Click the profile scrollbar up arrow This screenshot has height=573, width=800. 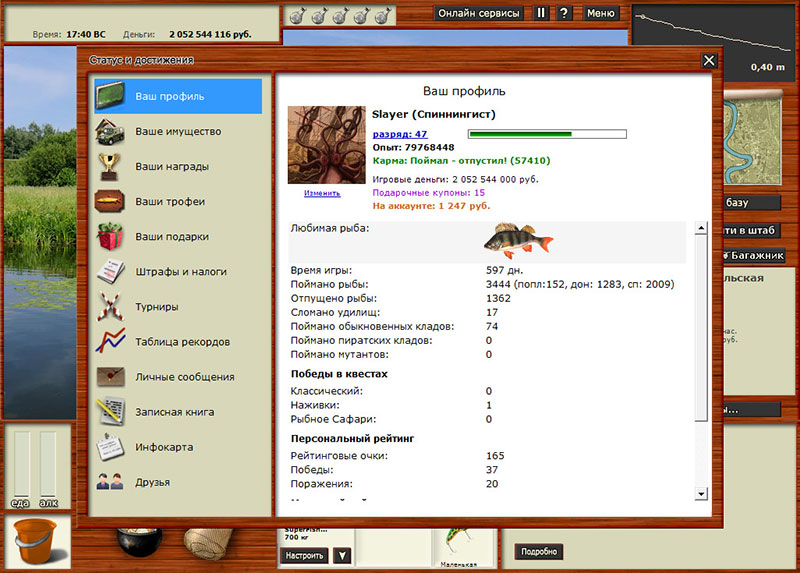coord(701,228)
